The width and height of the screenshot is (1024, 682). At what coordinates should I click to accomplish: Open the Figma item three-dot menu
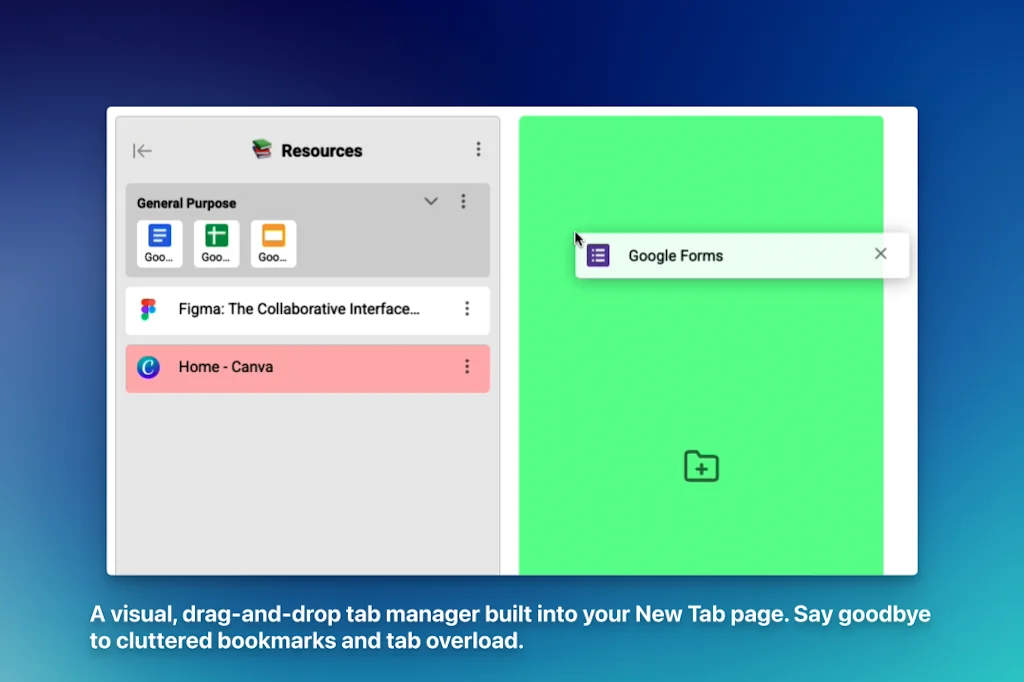tap(467, 309)
